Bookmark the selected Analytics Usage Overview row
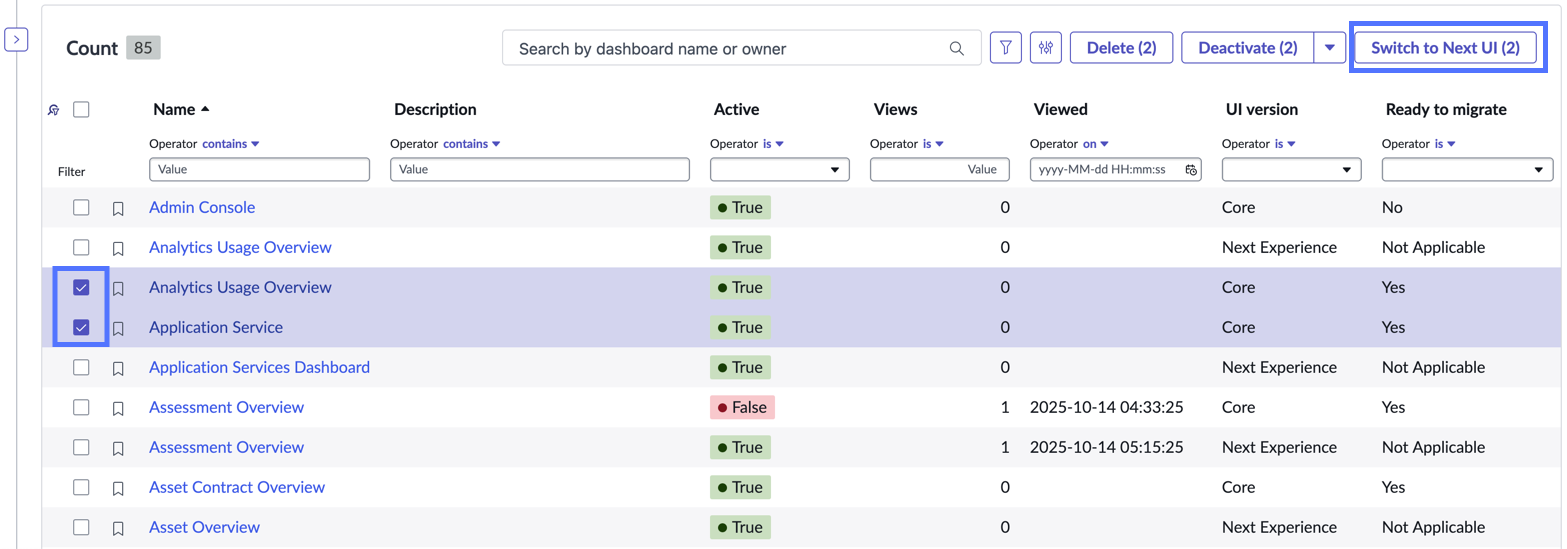The width and height of the screenshot is (1567, 549). [118, 288]
